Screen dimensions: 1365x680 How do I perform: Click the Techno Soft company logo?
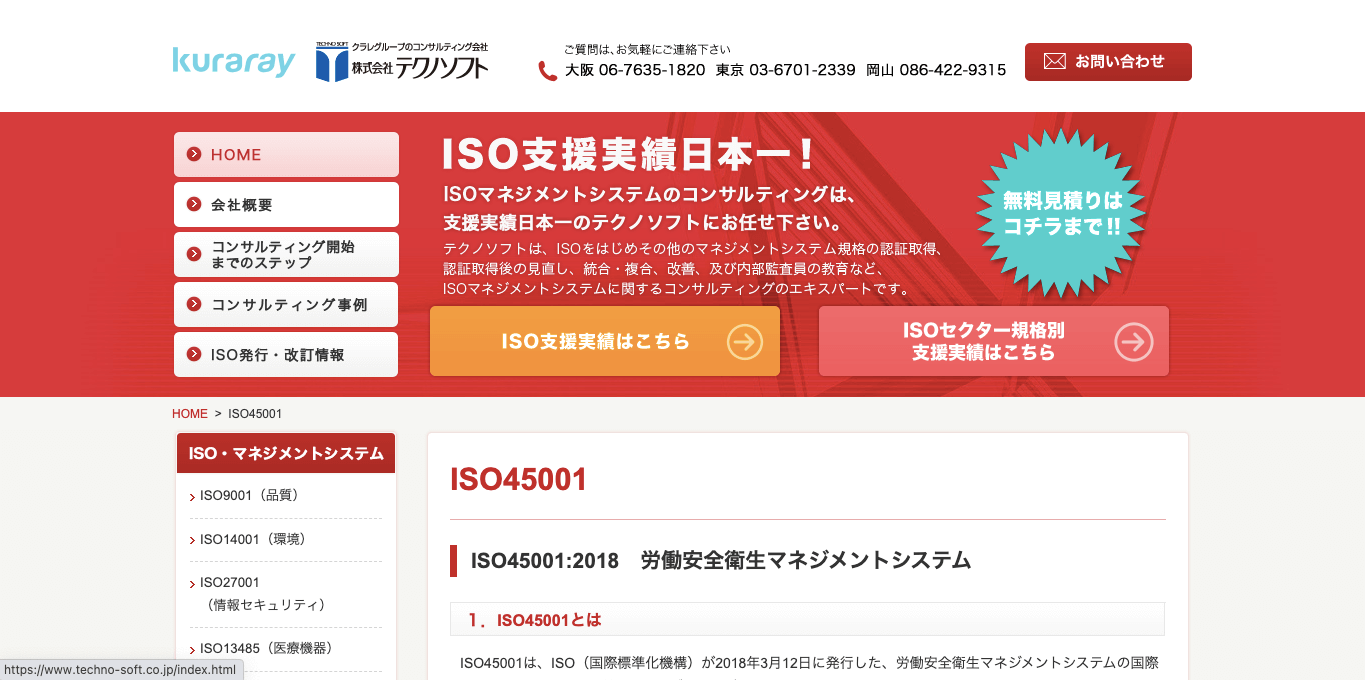(x=402, y=62)
